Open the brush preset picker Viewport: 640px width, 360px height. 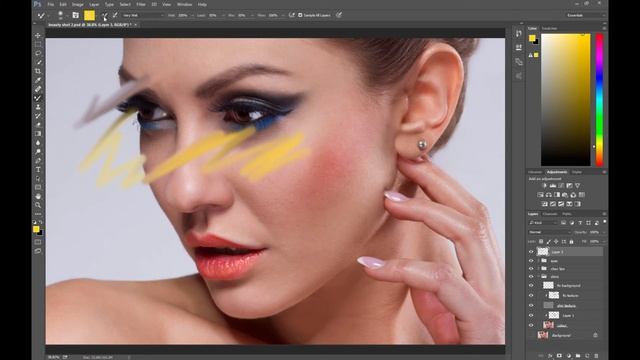point(61,16)
